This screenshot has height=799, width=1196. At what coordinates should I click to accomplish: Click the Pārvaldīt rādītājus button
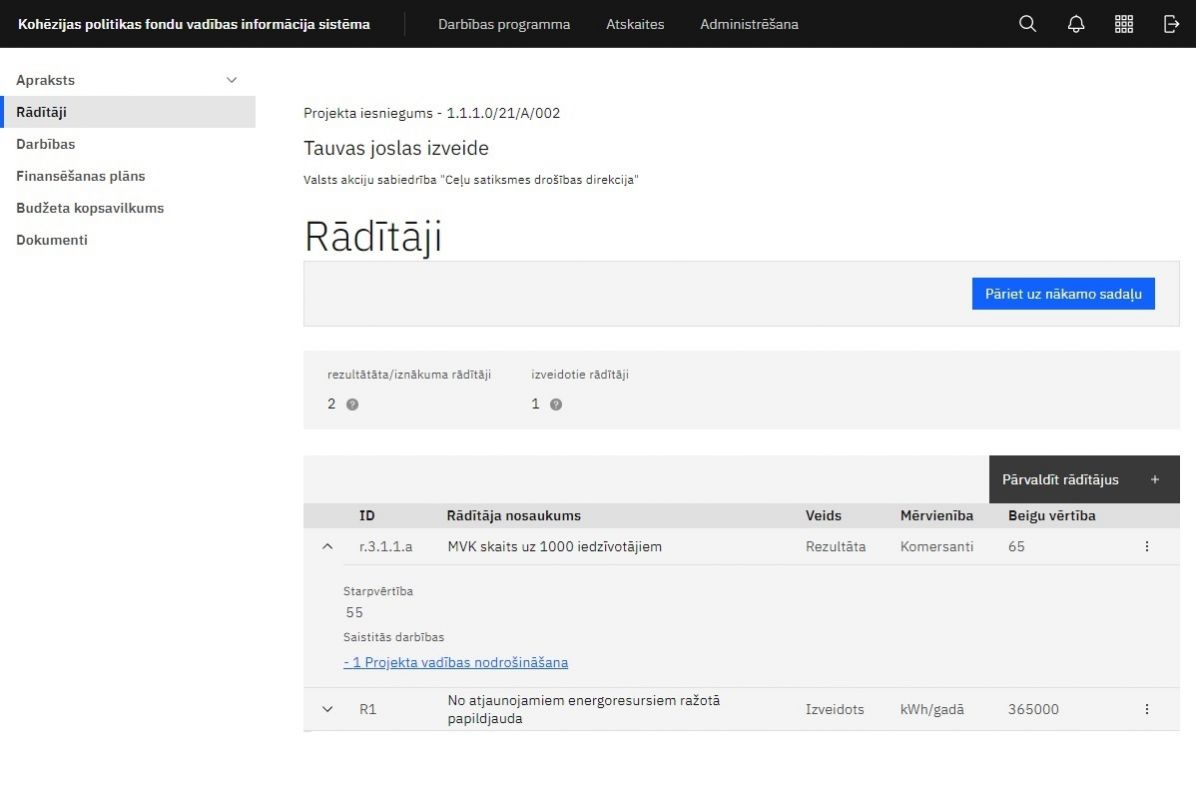pyautogui.click(x=1084, y=480)
